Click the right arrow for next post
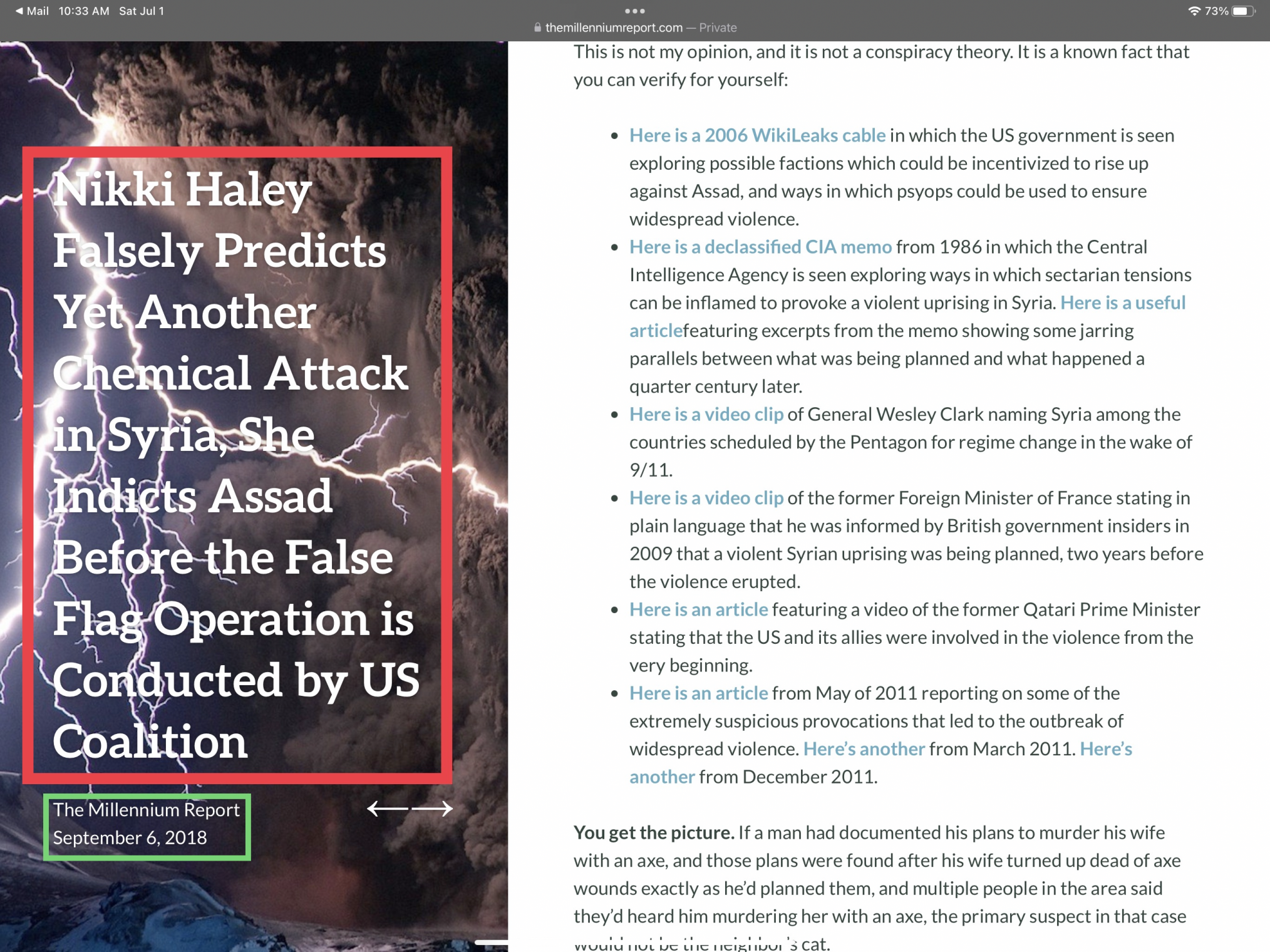Screen dimensions: 1270x952 [x=433, y=809]
